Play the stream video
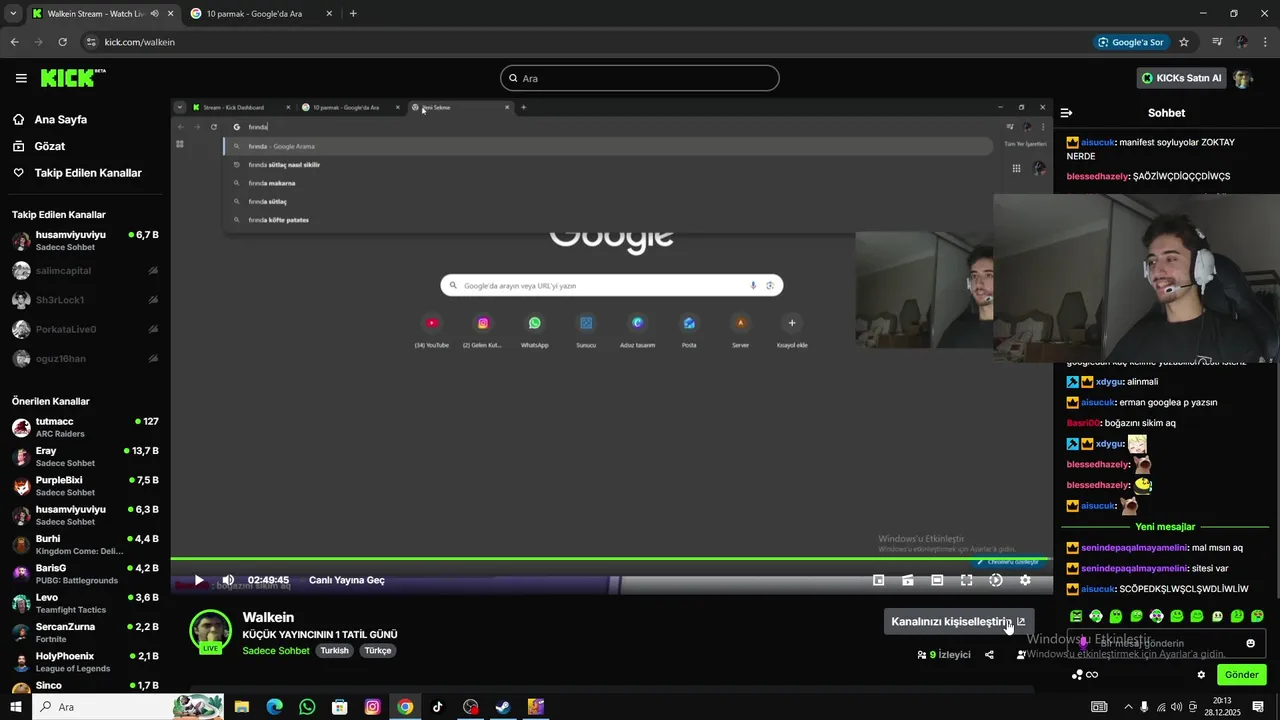 pyautogui.click(x=199, y=580)
